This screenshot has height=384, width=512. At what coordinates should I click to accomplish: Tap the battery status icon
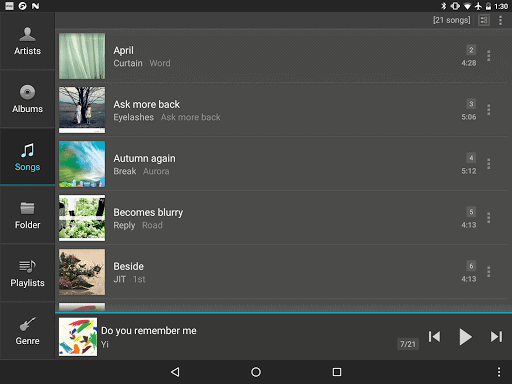pyautogui.click(x=488, y=6)
